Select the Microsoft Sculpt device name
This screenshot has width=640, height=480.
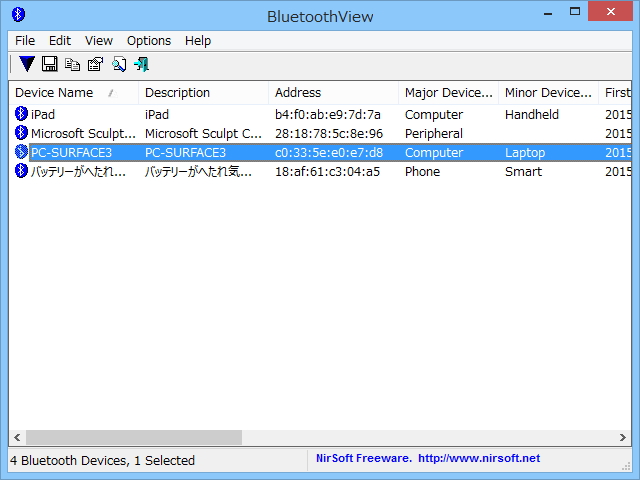pos(83,133)
